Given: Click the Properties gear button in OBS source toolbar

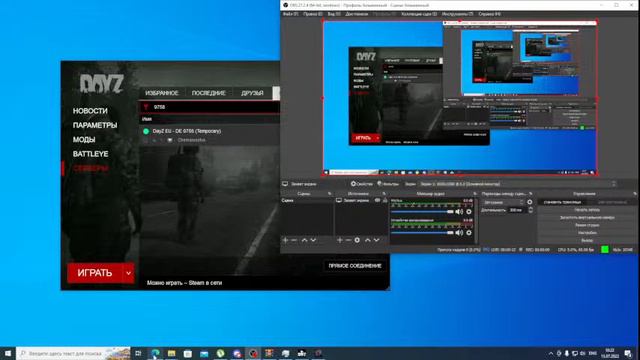Looking at the screenshot, I should (362, 184).
